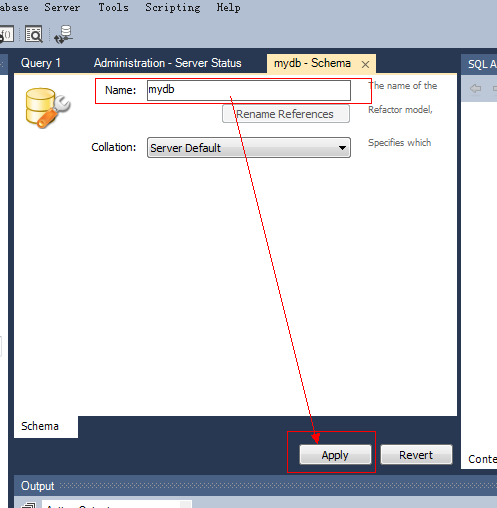Click the schema database wrench icon
The width and height of the screenshot is (497, 508).
[x=47, y=107]
